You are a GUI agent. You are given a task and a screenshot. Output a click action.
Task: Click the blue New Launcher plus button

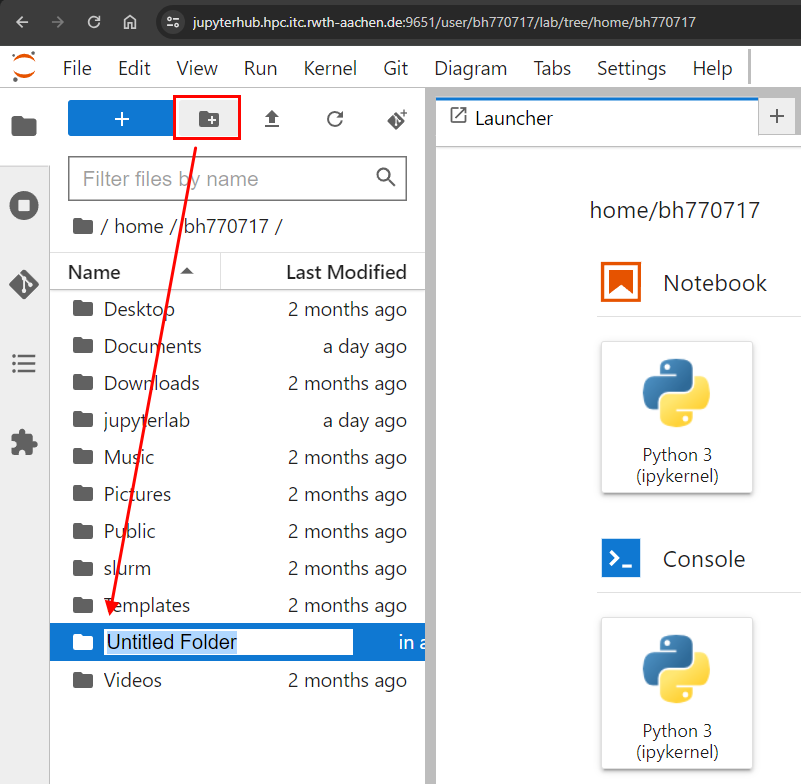[121, 119]
